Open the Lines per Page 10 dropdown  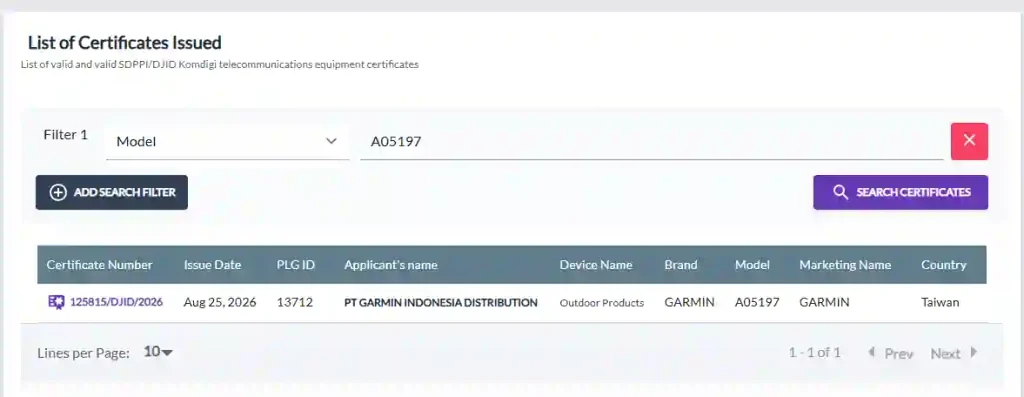click(158, 352)
